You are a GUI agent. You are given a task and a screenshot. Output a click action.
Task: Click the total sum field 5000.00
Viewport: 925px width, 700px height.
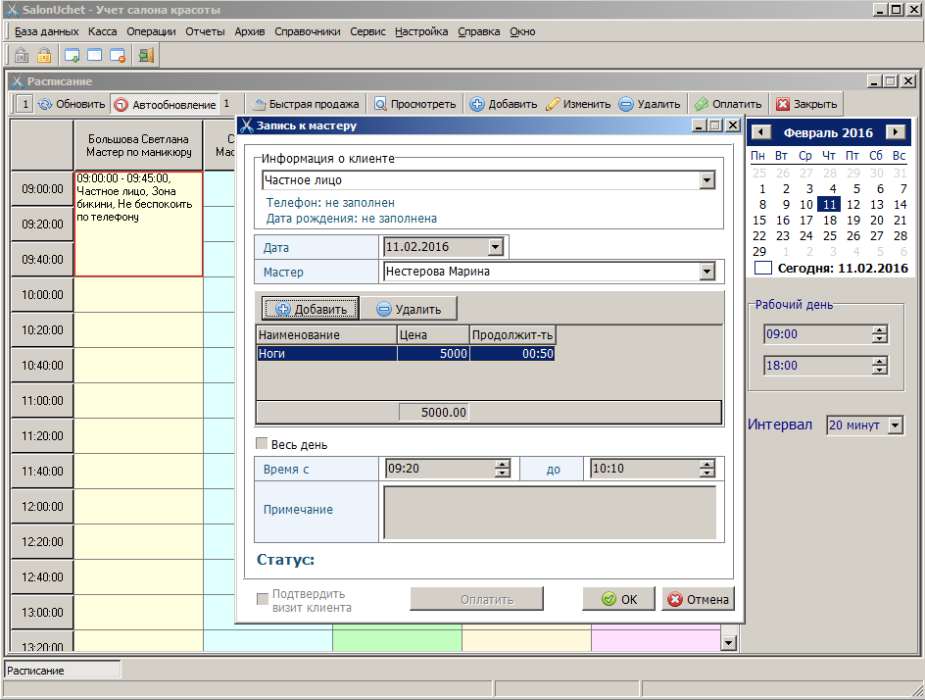pyautogui.click(x=434, y=412)
